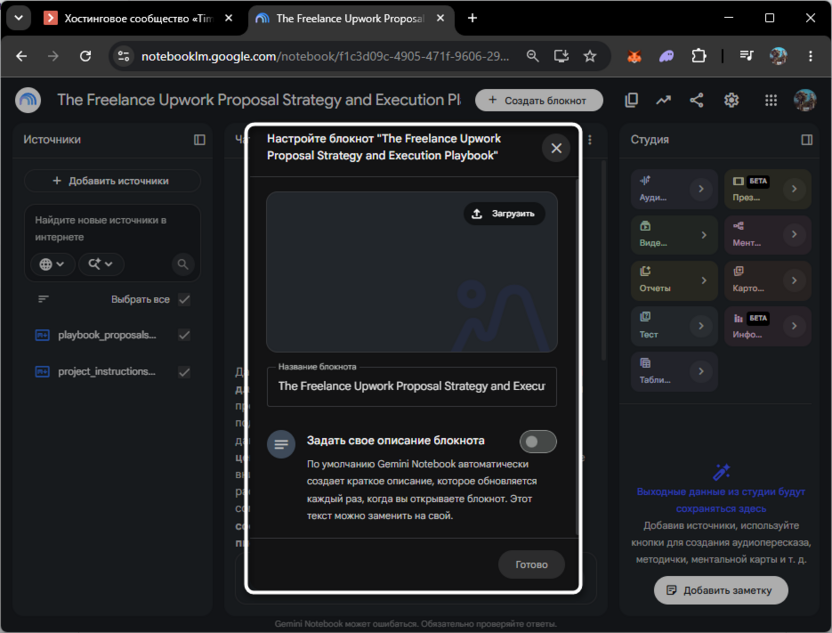Toggle playbook_proposals source checkbox
This screenshot has width=832, height=633.
pos(184,335)
